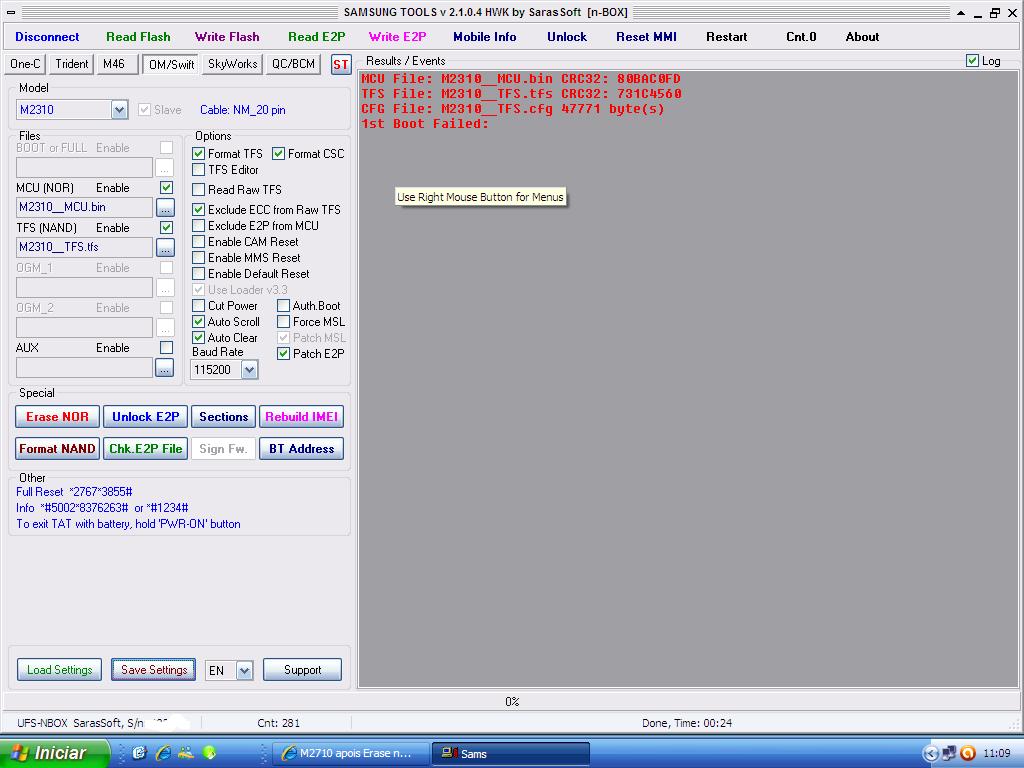Select Reset MMI in the top menu
The width and height of the screenshot is (1024, 768).
point(647,37)
